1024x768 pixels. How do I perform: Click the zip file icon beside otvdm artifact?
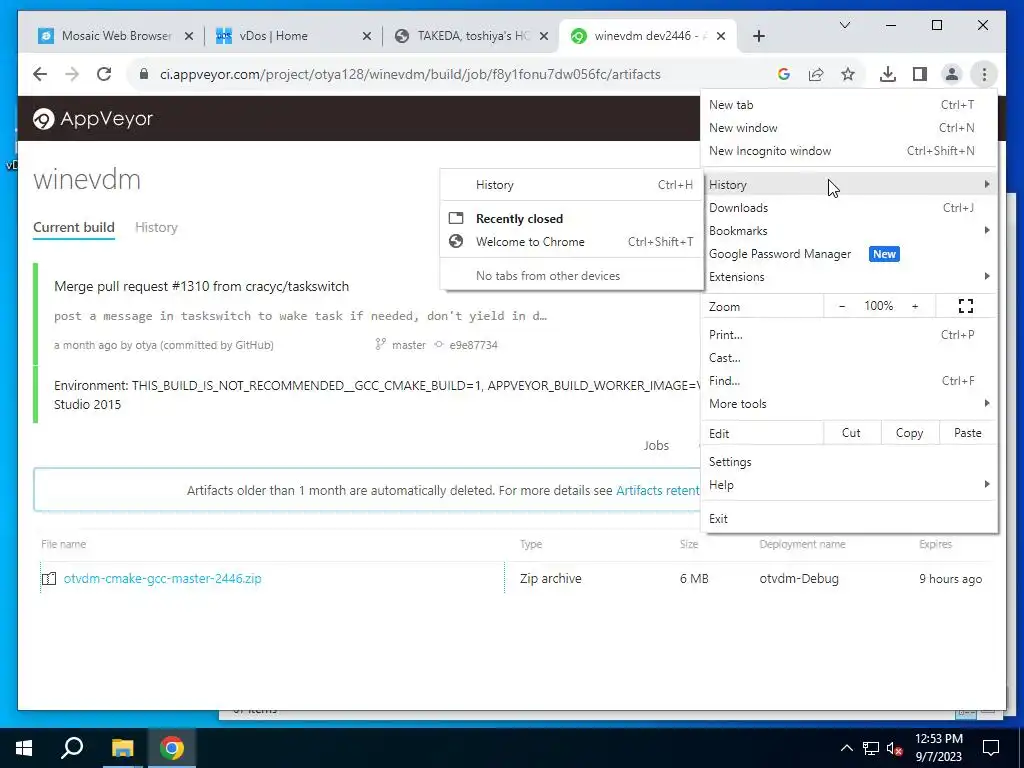pos(49,579)
